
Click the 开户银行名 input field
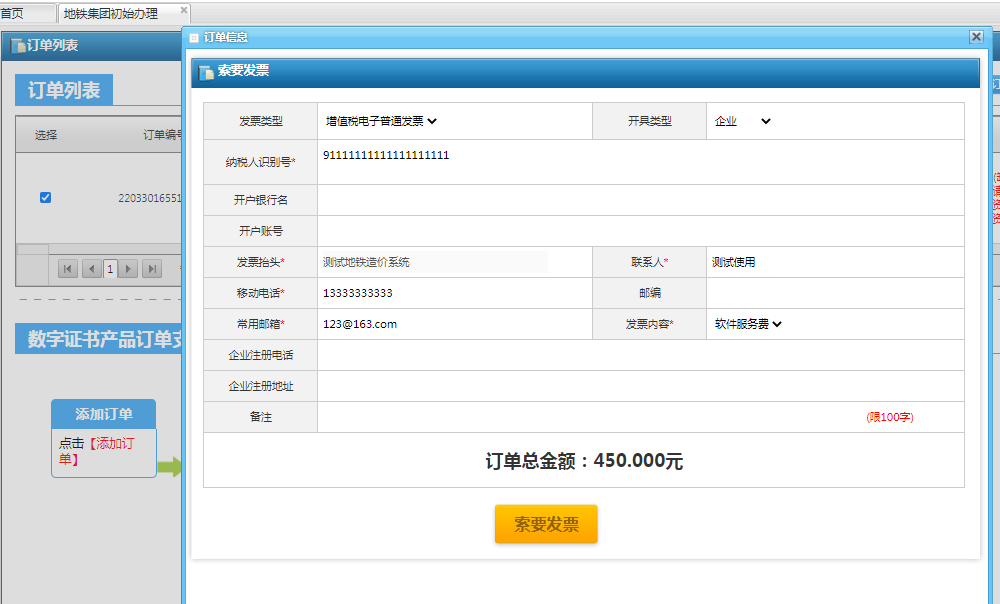[640, 200]
